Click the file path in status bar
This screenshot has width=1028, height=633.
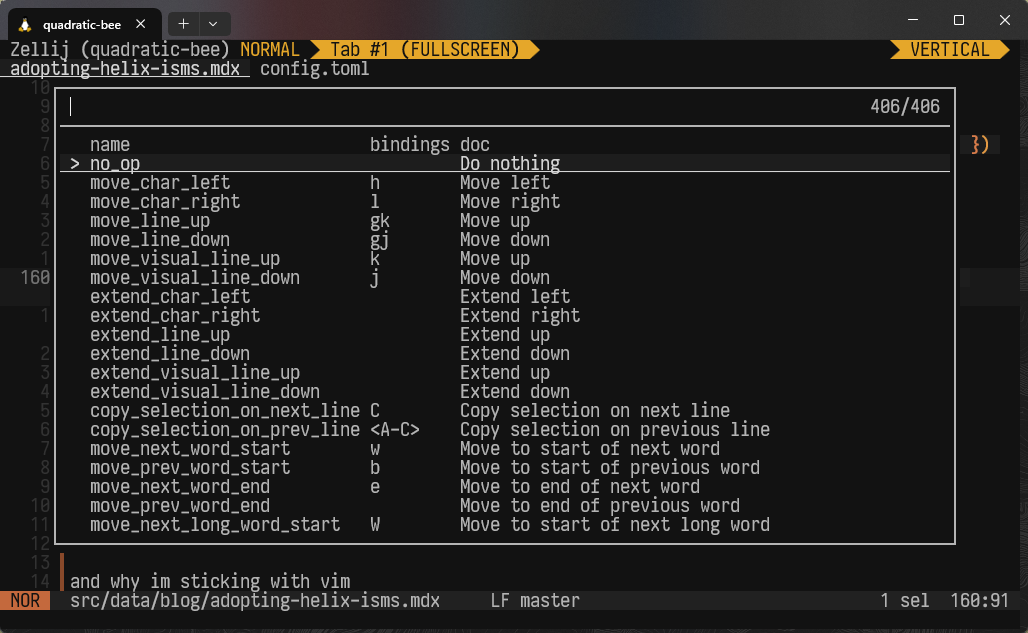point(254,600)
